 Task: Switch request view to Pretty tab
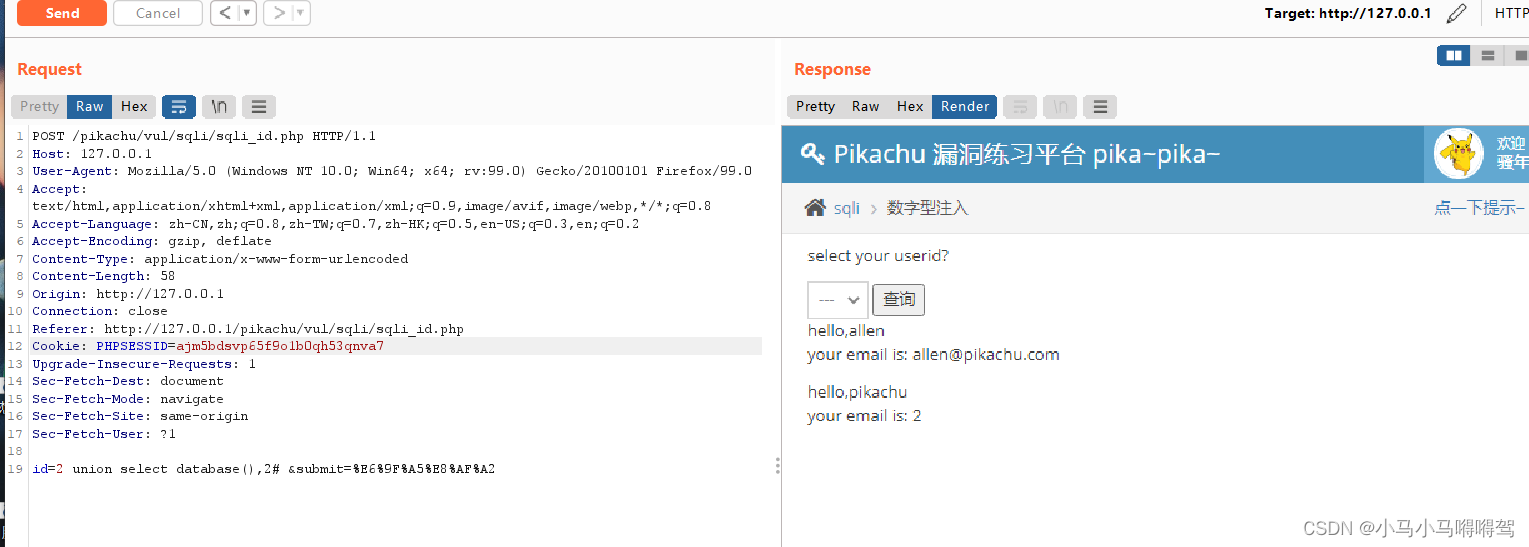[39, 106]
